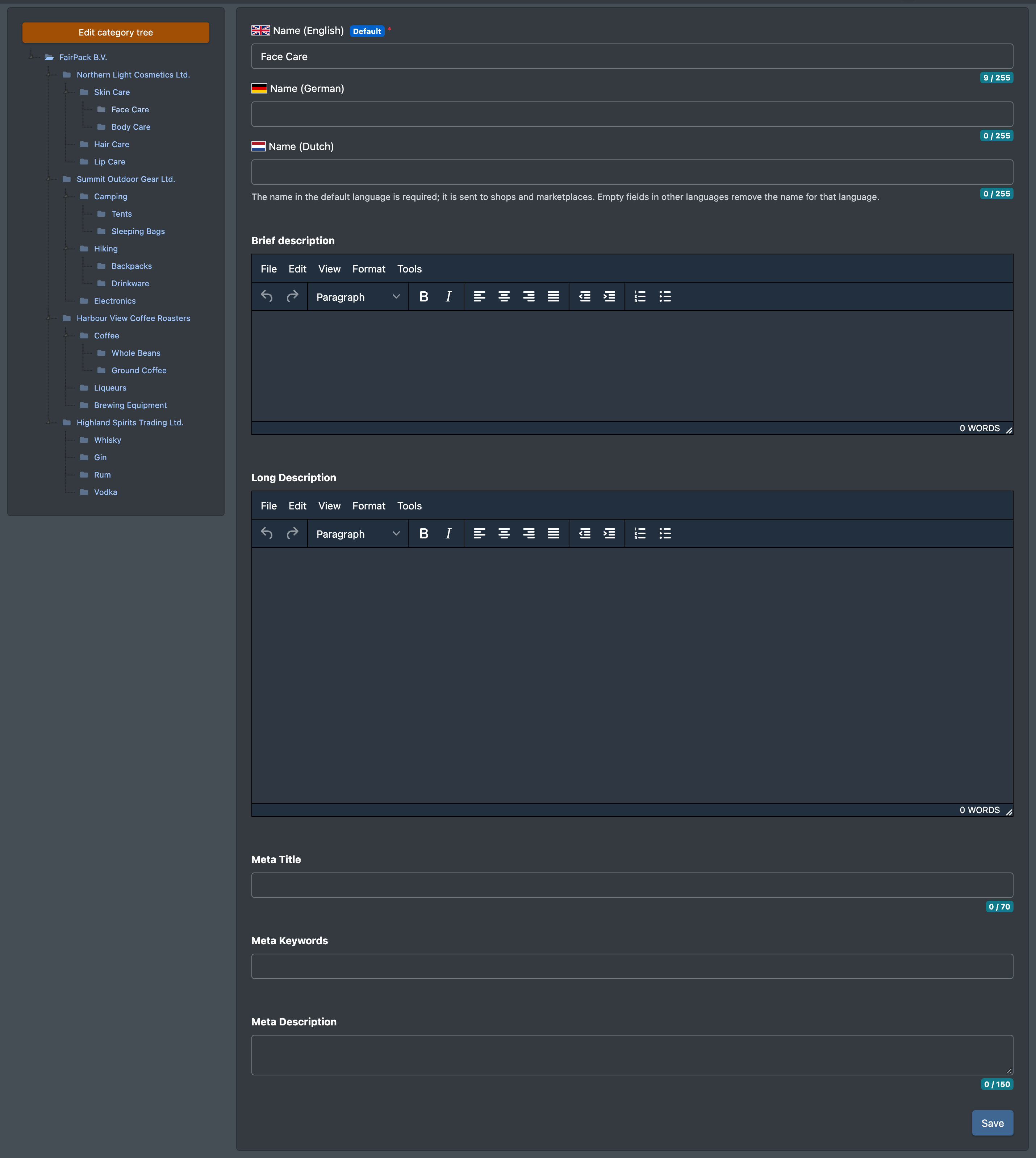Screen dimensions: 1036x1158
Task: Click Italic in Brief description toolbar
Action: pos(448,297)
